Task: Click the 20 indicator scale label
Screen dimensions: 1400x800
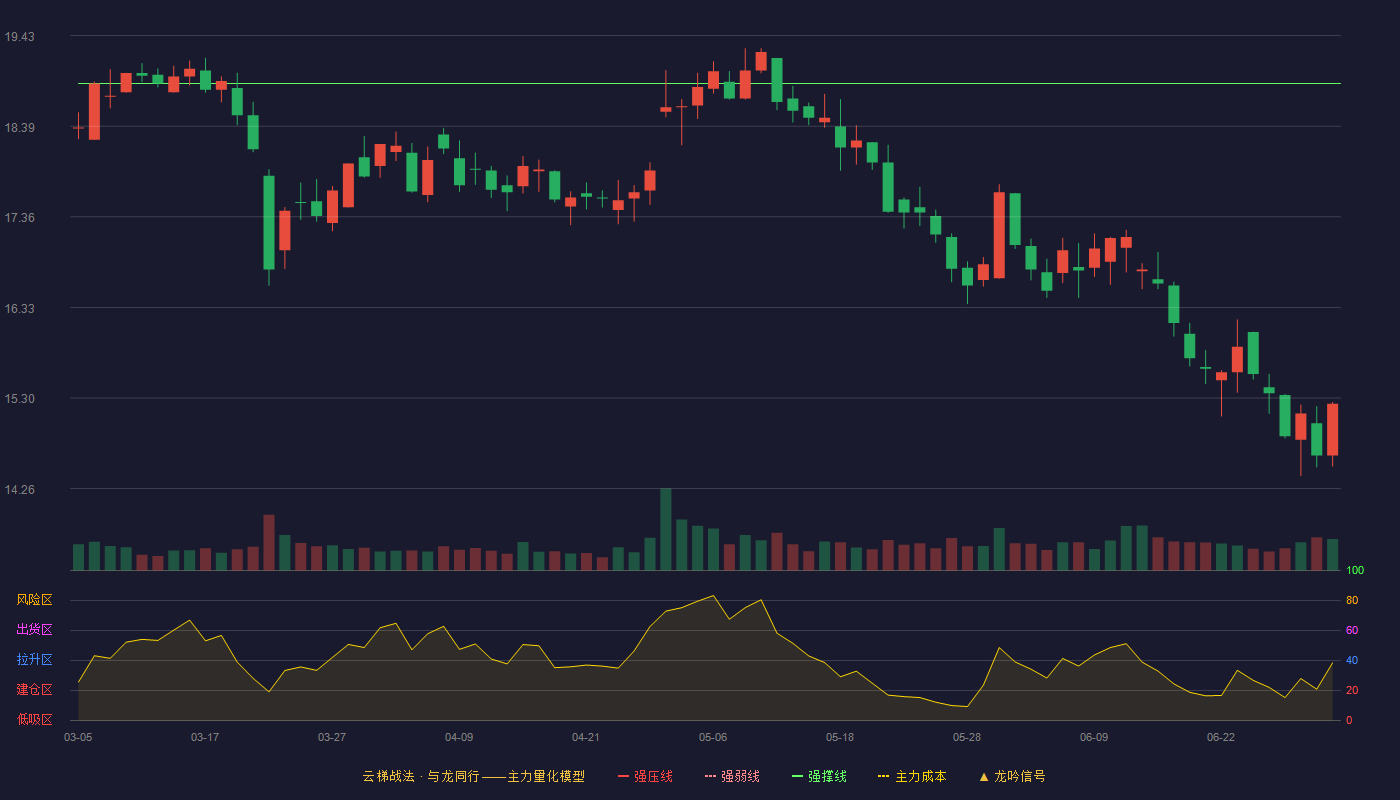Action: click(x=1352, y=691)
